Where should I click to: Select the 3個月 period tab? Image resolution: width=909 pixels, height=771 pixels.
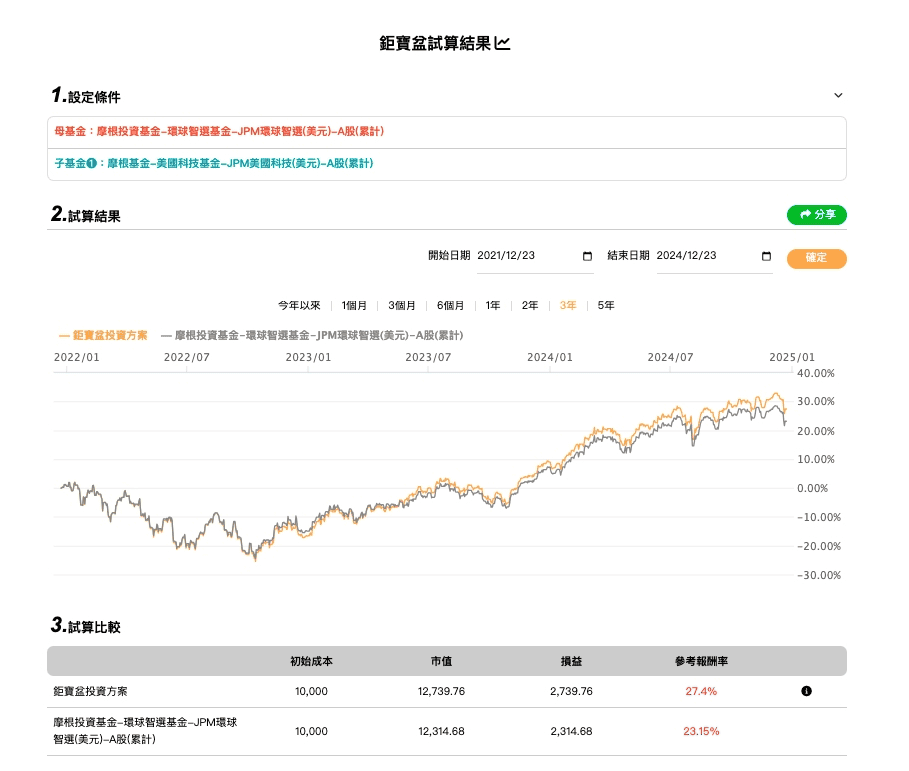(x=402, y=306)
